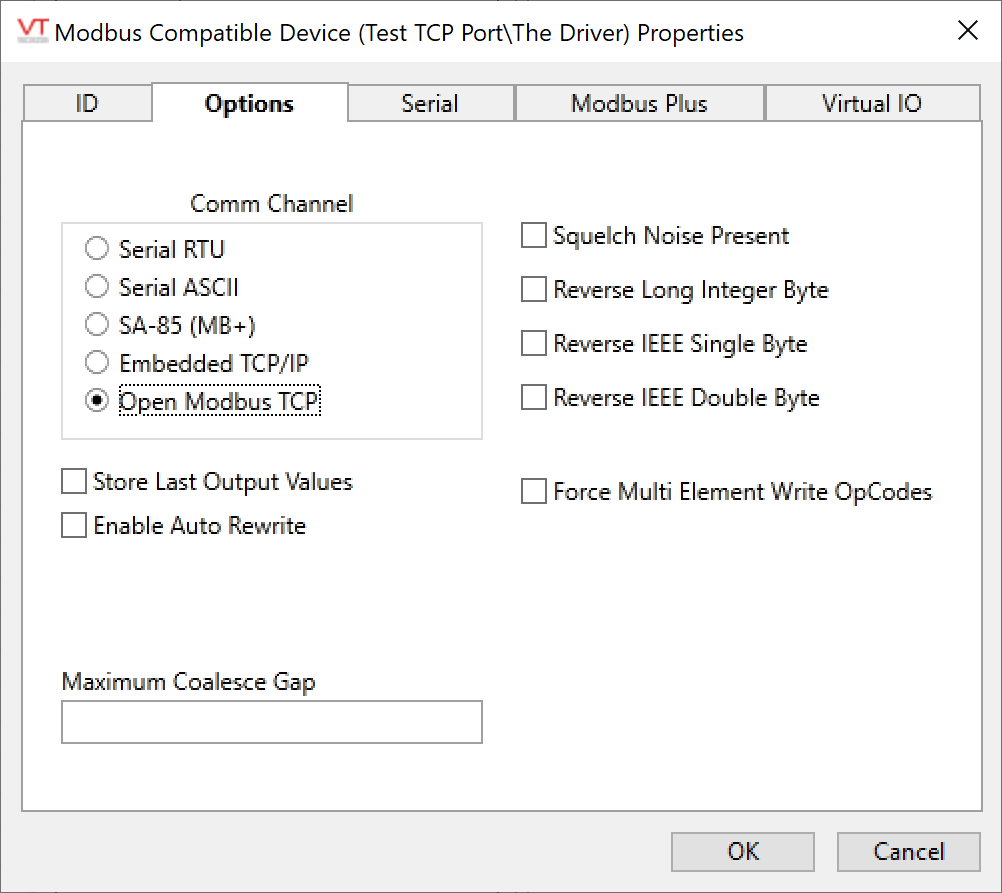Screen dimensions: 1002x893
Task: Switch to the ID tab
Action: coord(87,104)
